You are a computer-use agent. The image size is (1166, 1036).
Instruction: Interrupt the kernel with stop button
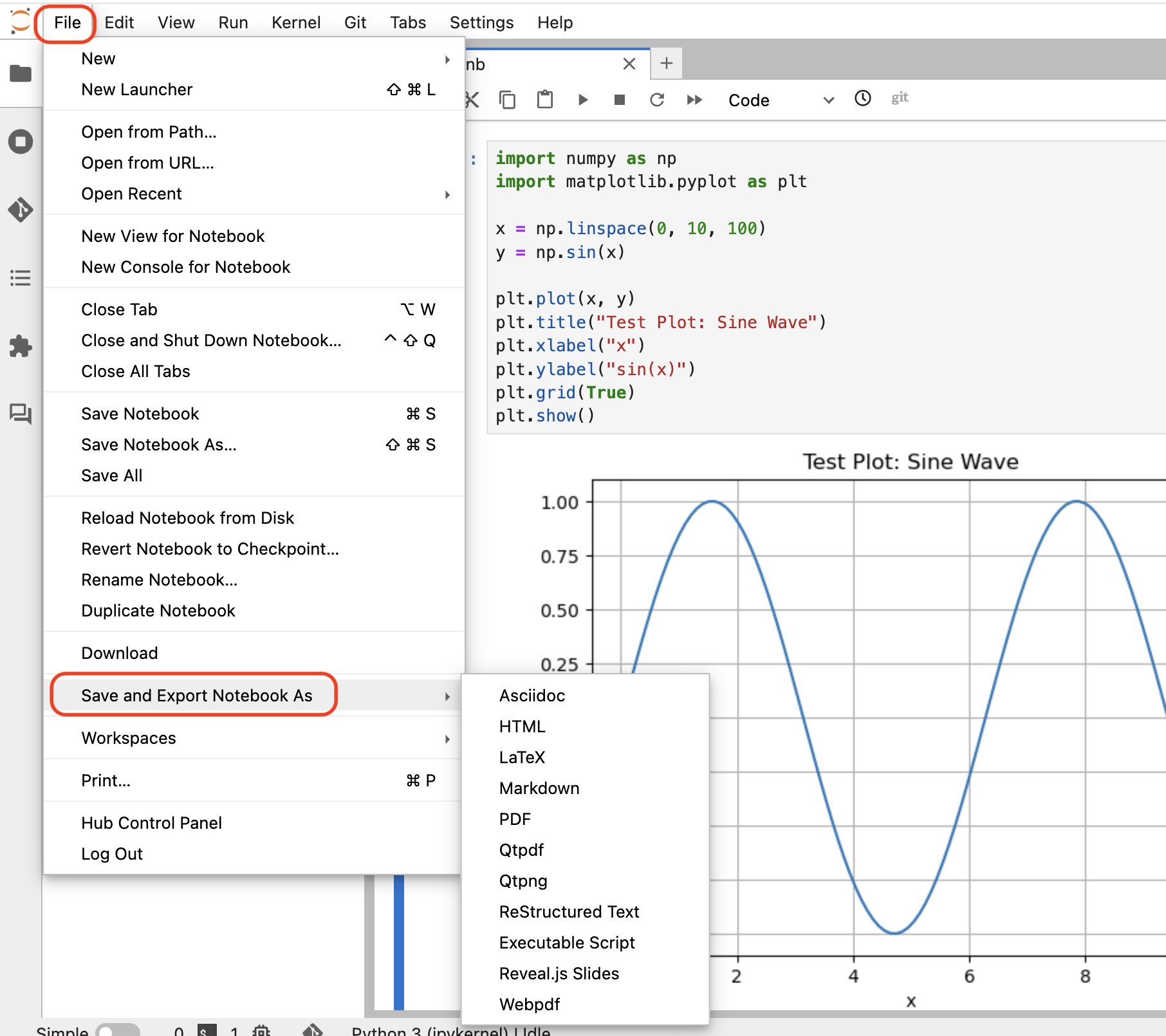point(620,100)
